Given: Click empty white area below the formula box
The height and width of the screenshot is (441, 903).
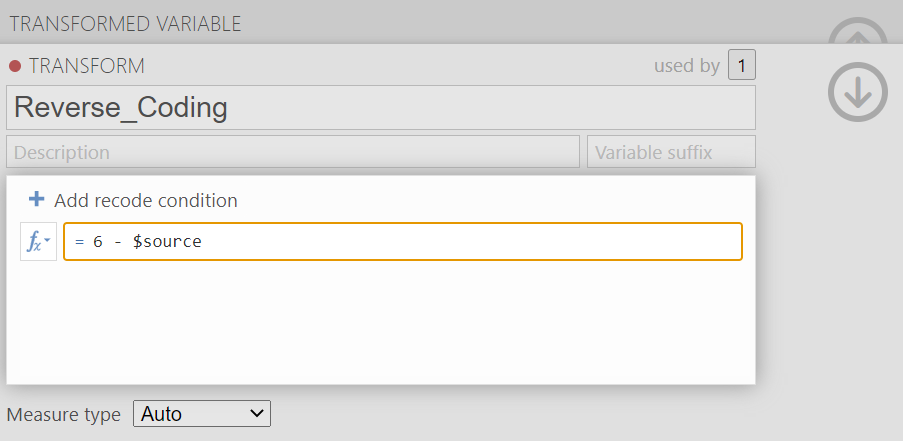Looking at the screenshot, I should click(380, 322).
